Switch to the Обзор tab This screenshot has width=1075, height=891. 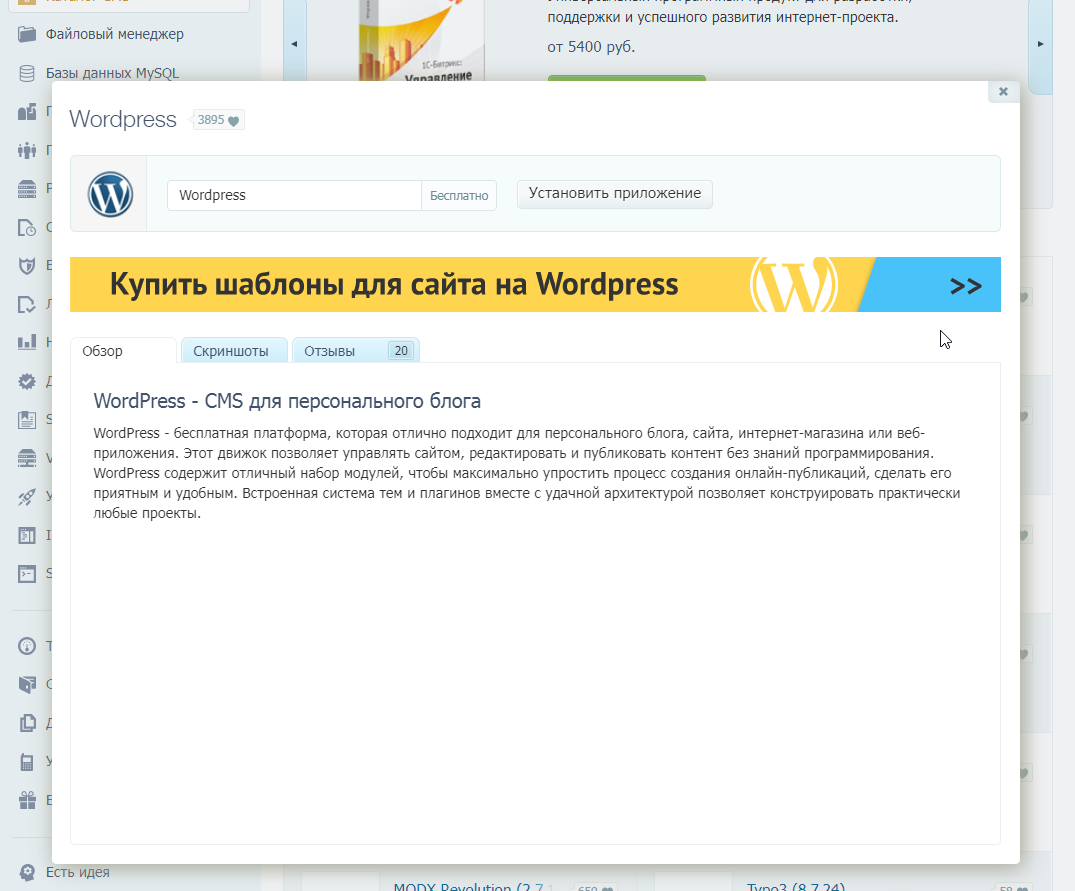pyautogui.click(x=123, y=351)
